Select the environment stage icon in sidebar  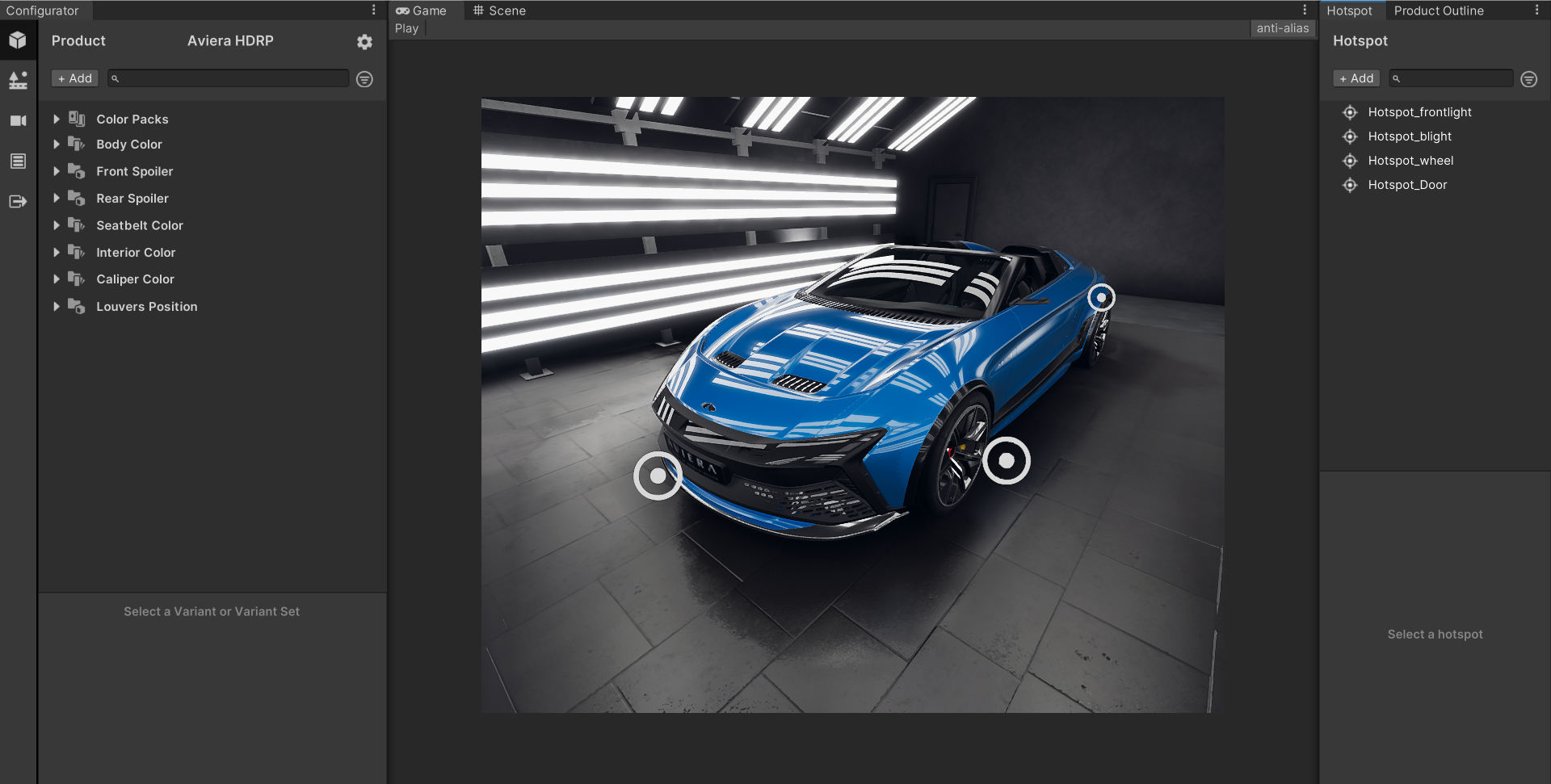click(18, 80)
